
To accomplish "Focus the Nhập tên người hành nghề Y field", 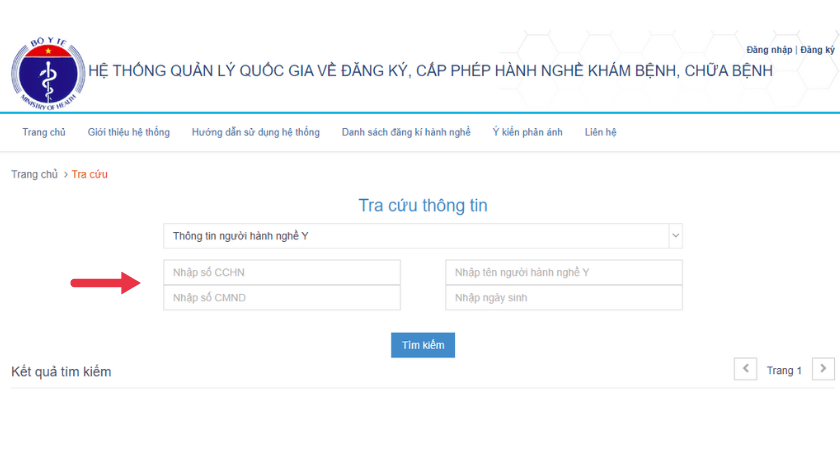I will (x=564, y=272).
